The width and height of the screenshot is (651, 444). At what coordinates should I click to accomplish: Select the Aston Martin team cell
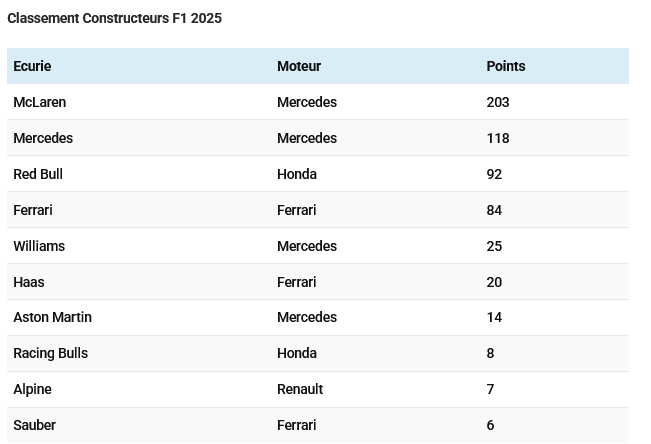click(52, 317)
